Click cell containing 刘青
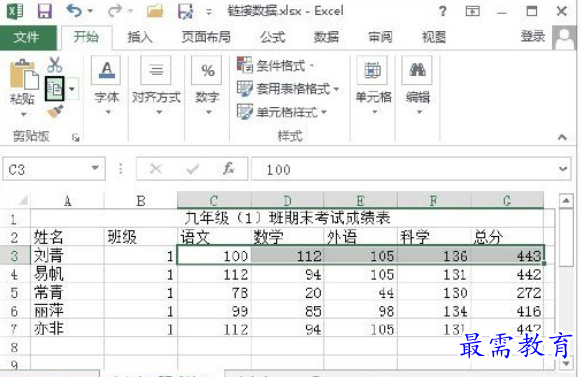 67,255
